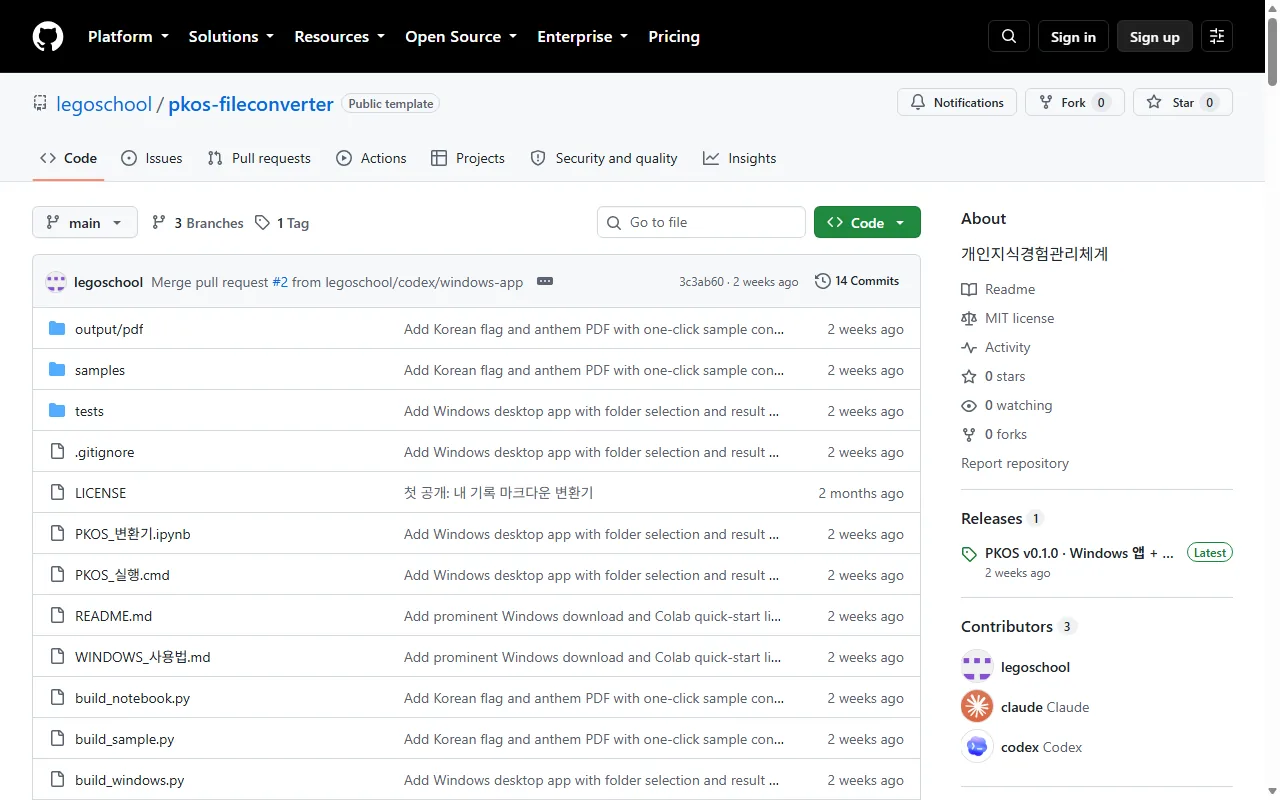Viewport: 1280px width, 800px height.
Task: Open README.md file
Action: click(x=113, y=616)
